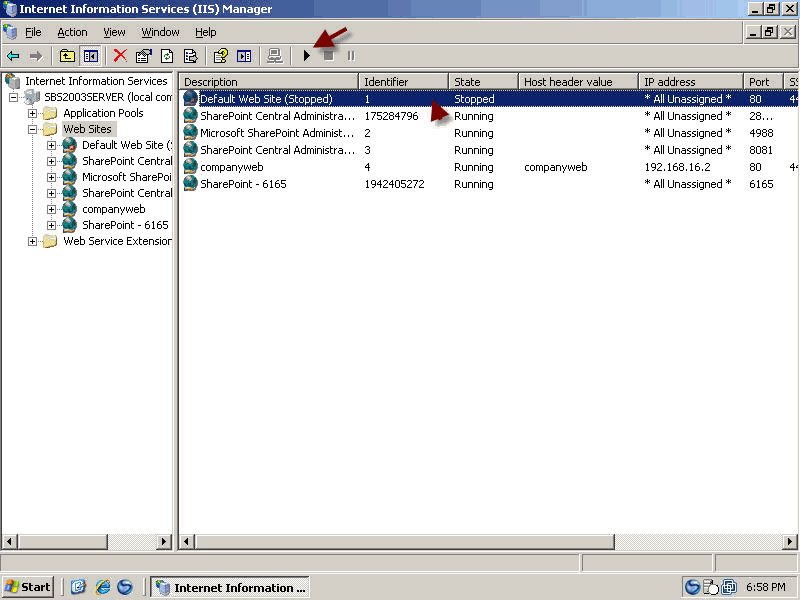
Task: Select companyweb in the tree pane
Action: [114, 209]
